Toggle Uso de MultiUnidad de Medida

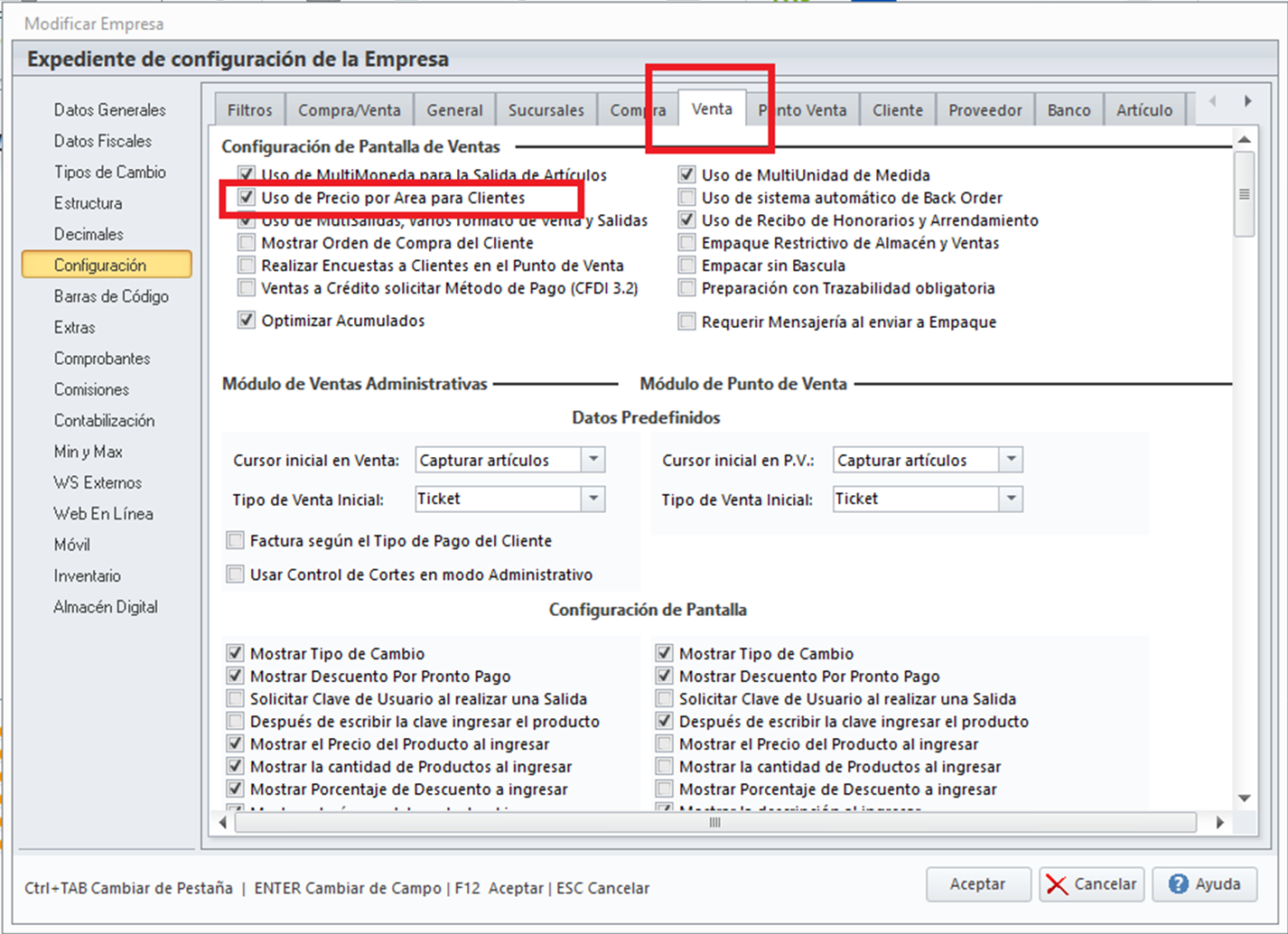(x=687, y=175)
